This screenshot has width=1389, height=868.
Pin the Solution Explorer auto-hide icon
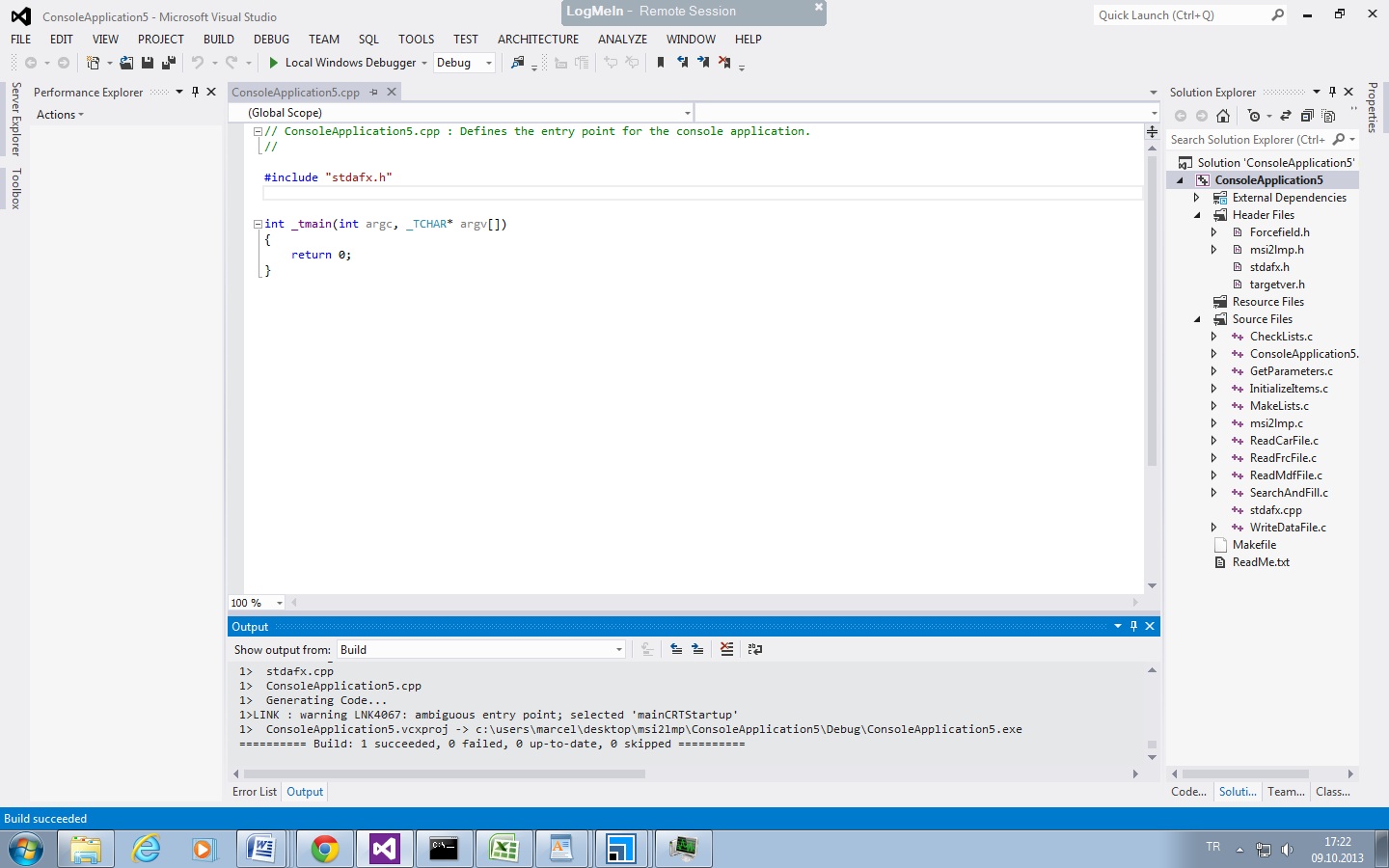[1333, 92]
